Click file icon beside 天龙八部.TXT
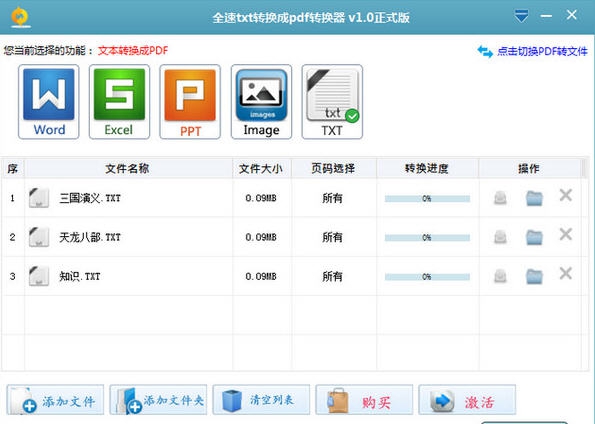Viewport: 595px width, 424px height. coord(39,237)
